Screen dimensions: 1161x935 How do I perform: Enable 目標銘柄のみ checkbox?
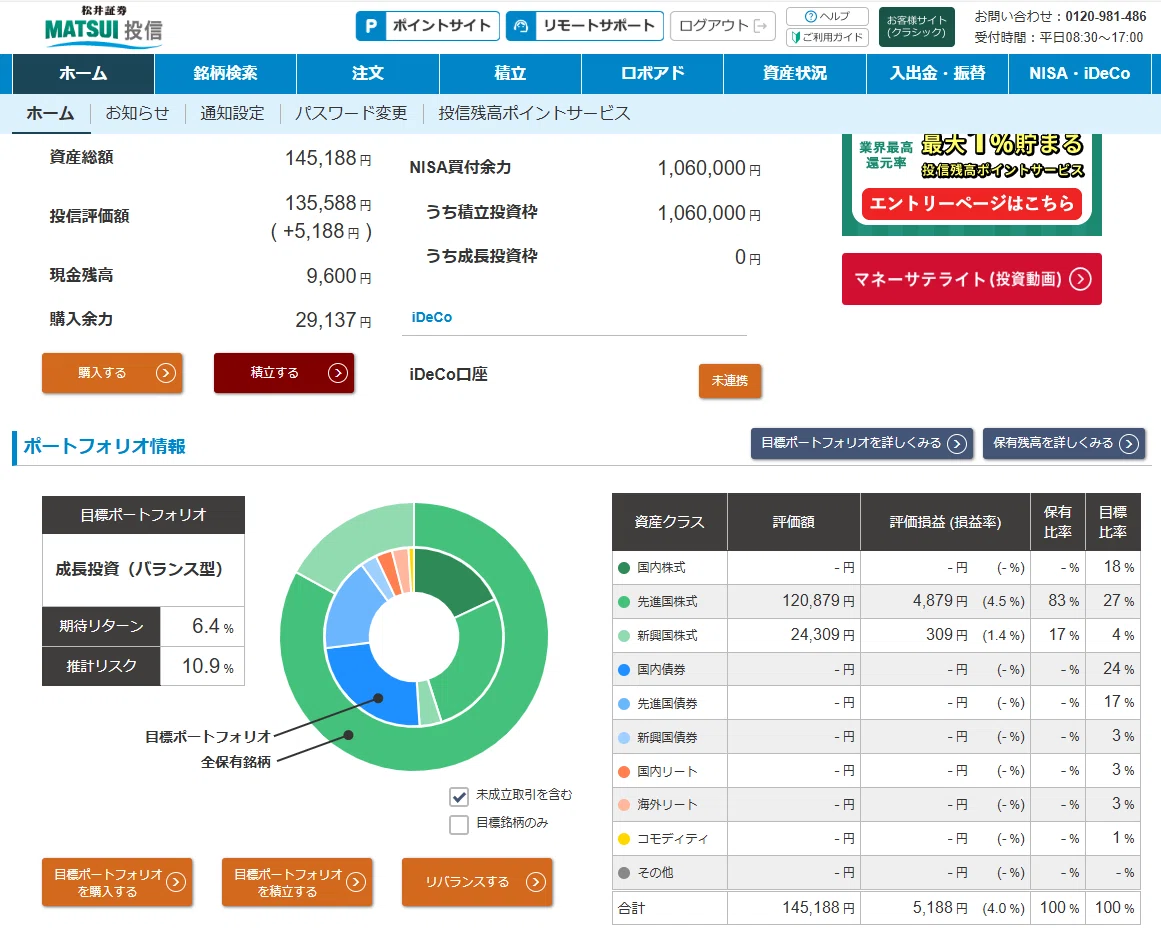(x=459, y=824)
